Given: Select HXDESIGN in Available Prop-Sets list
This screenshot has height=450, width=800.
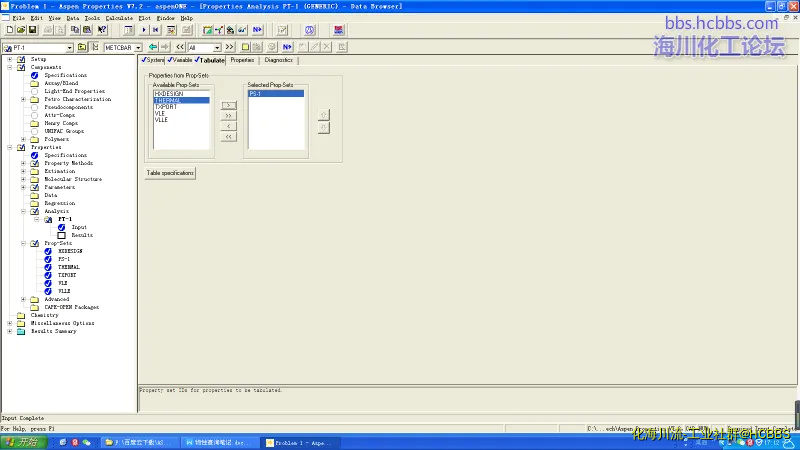Looking at the screenshot, I should (181, 94).
